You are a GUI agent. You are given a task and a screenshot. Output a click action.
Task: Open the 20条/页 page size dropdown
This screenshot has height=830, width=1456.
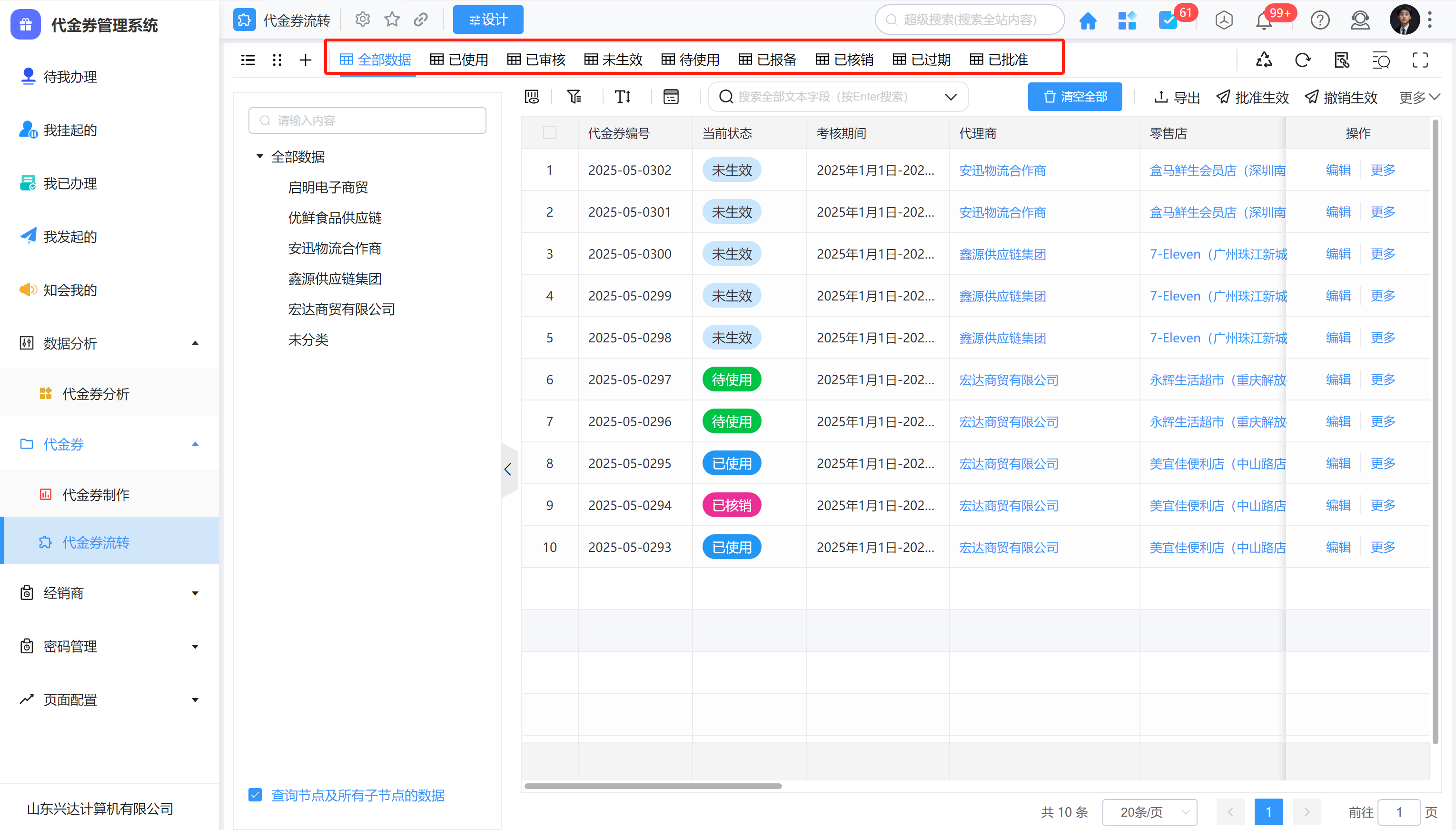tap(1149, 812)
